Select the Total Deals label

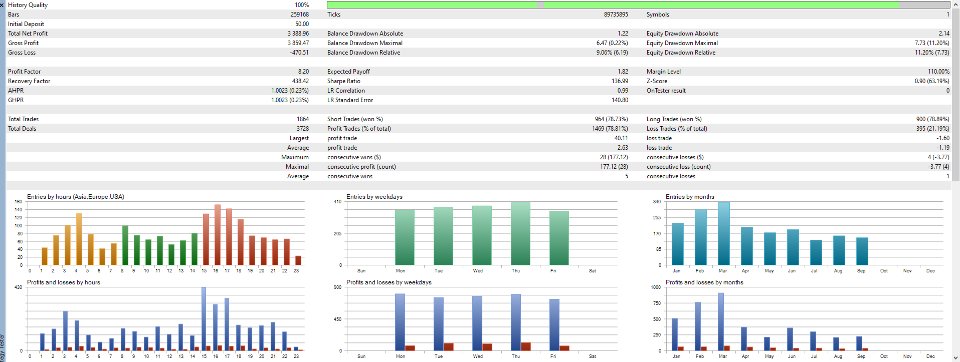click(23, 129)
